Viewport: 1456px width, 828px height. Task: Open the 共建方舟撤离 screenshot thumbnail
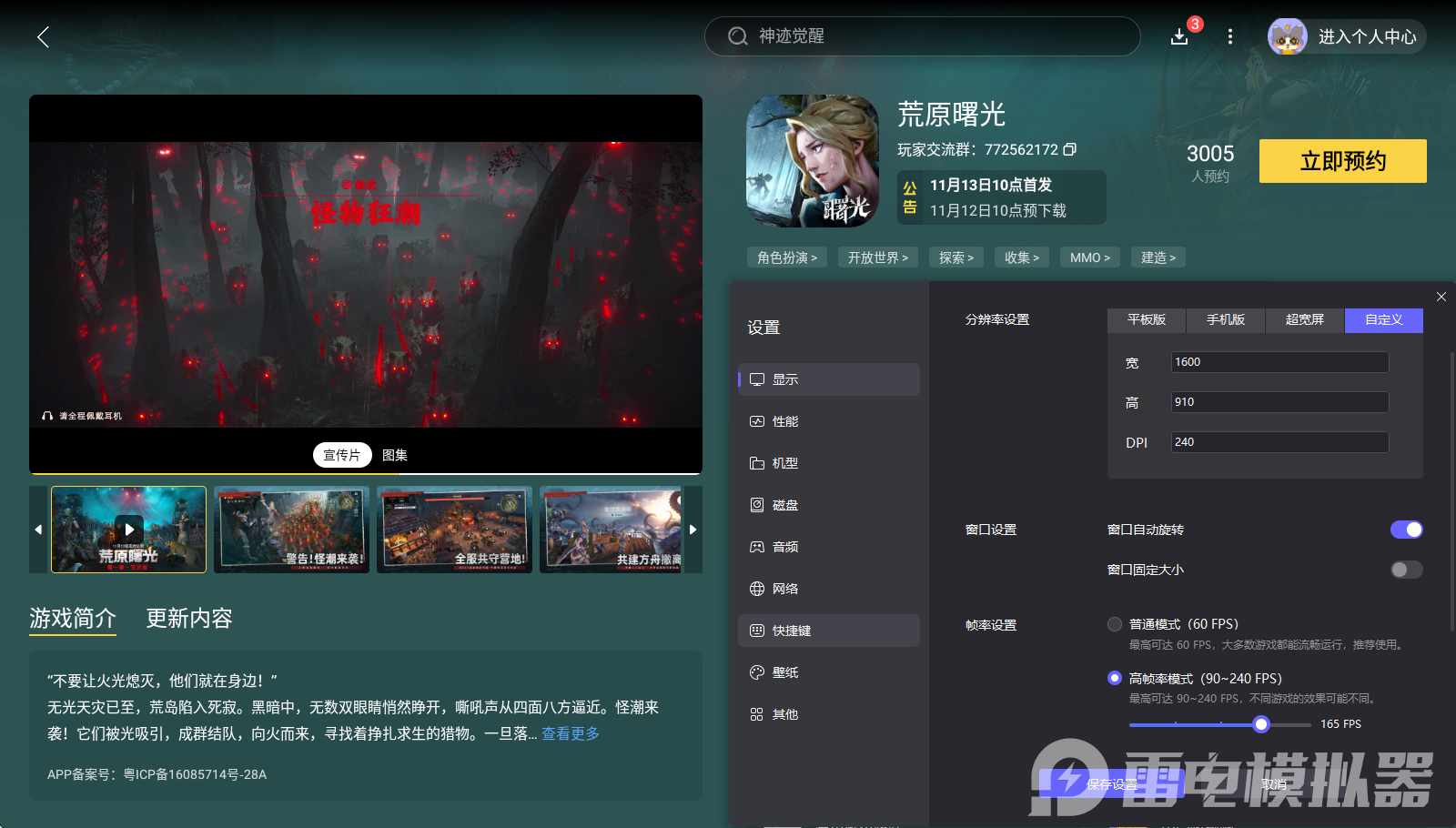tap(611, 530)
